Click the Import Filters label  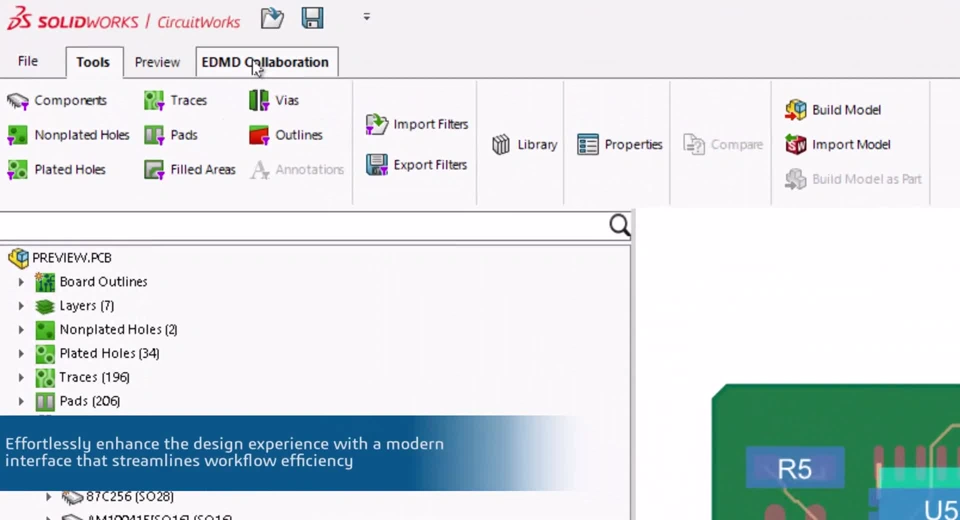(x=431, y=124)
